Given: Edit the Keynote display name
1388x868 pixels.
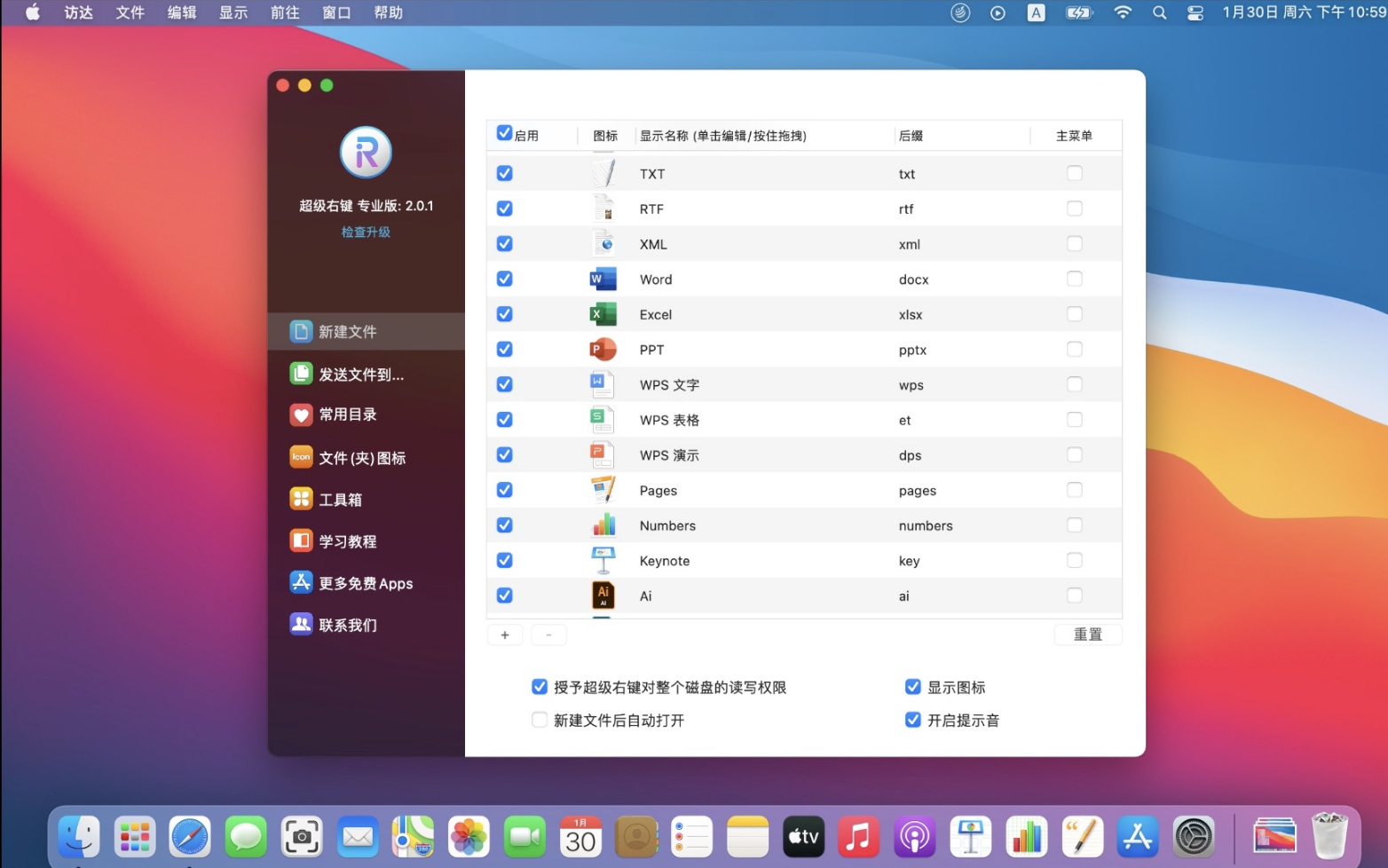Looking at the screenshot, I should pos(665,561).
